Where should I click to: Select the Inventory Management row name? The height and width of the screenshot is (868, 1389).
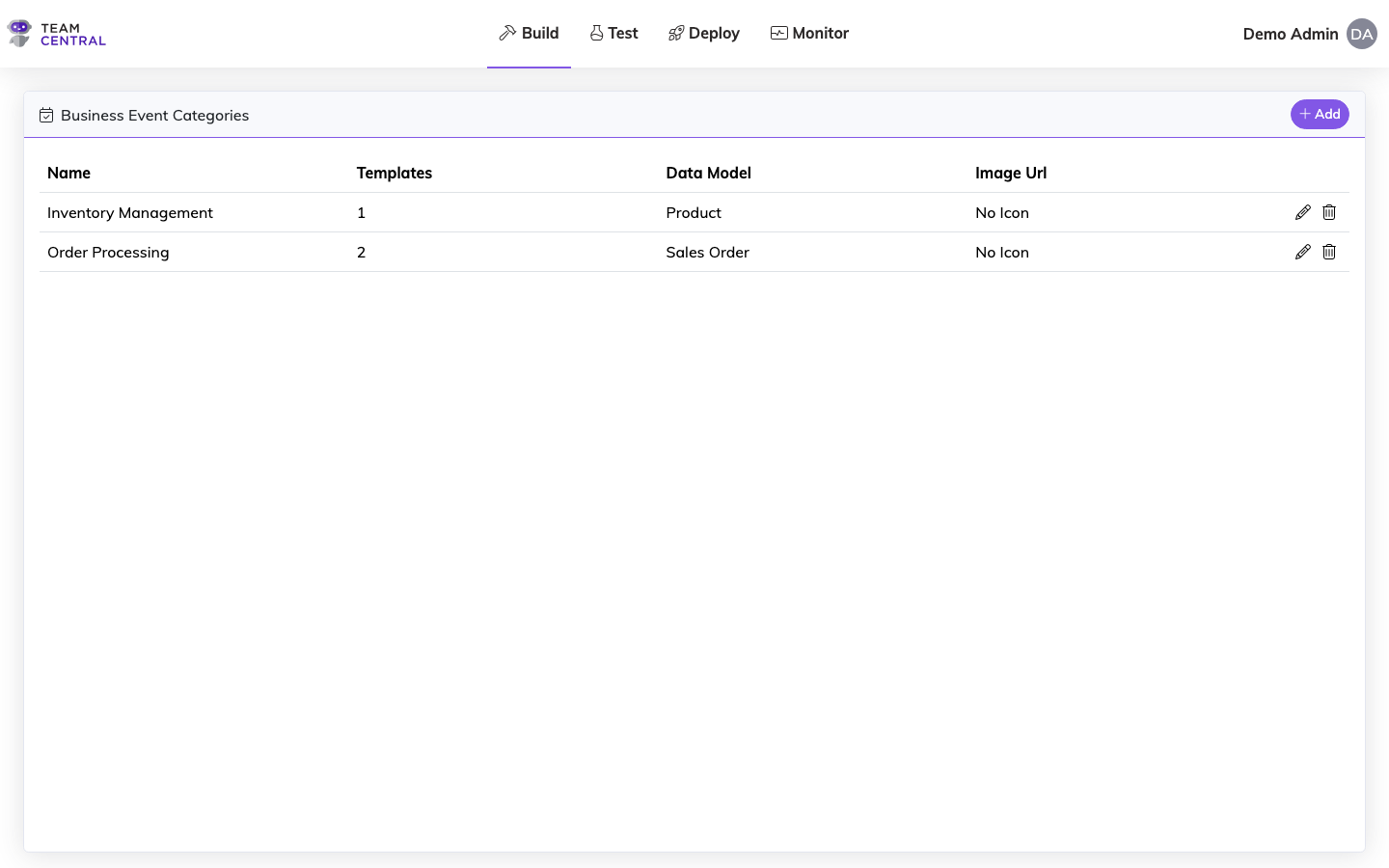130,213
